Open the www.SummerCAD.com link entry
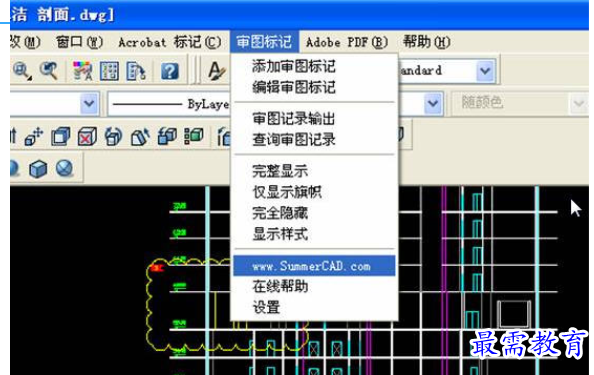 coord(314,266)
